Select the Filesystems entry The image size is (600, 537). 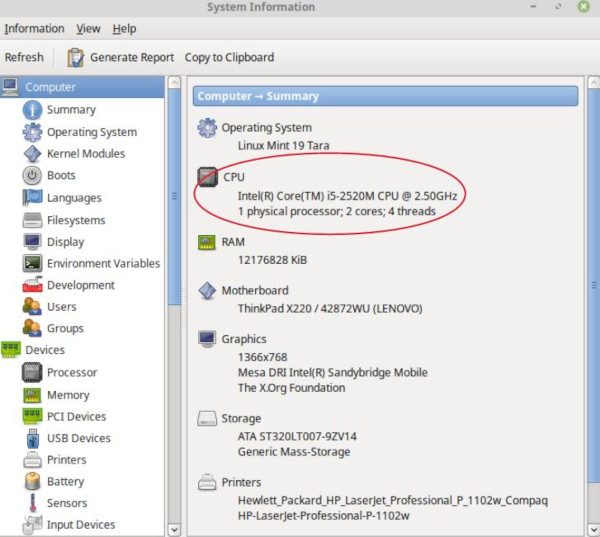click(x=76, y=220)
